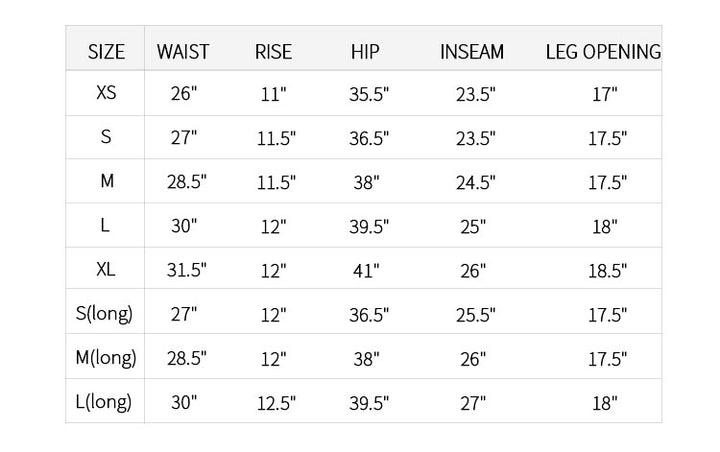This screenshot has height=452, width=720.
Task: Select the XS size row label
Action: tap(106, 93)
